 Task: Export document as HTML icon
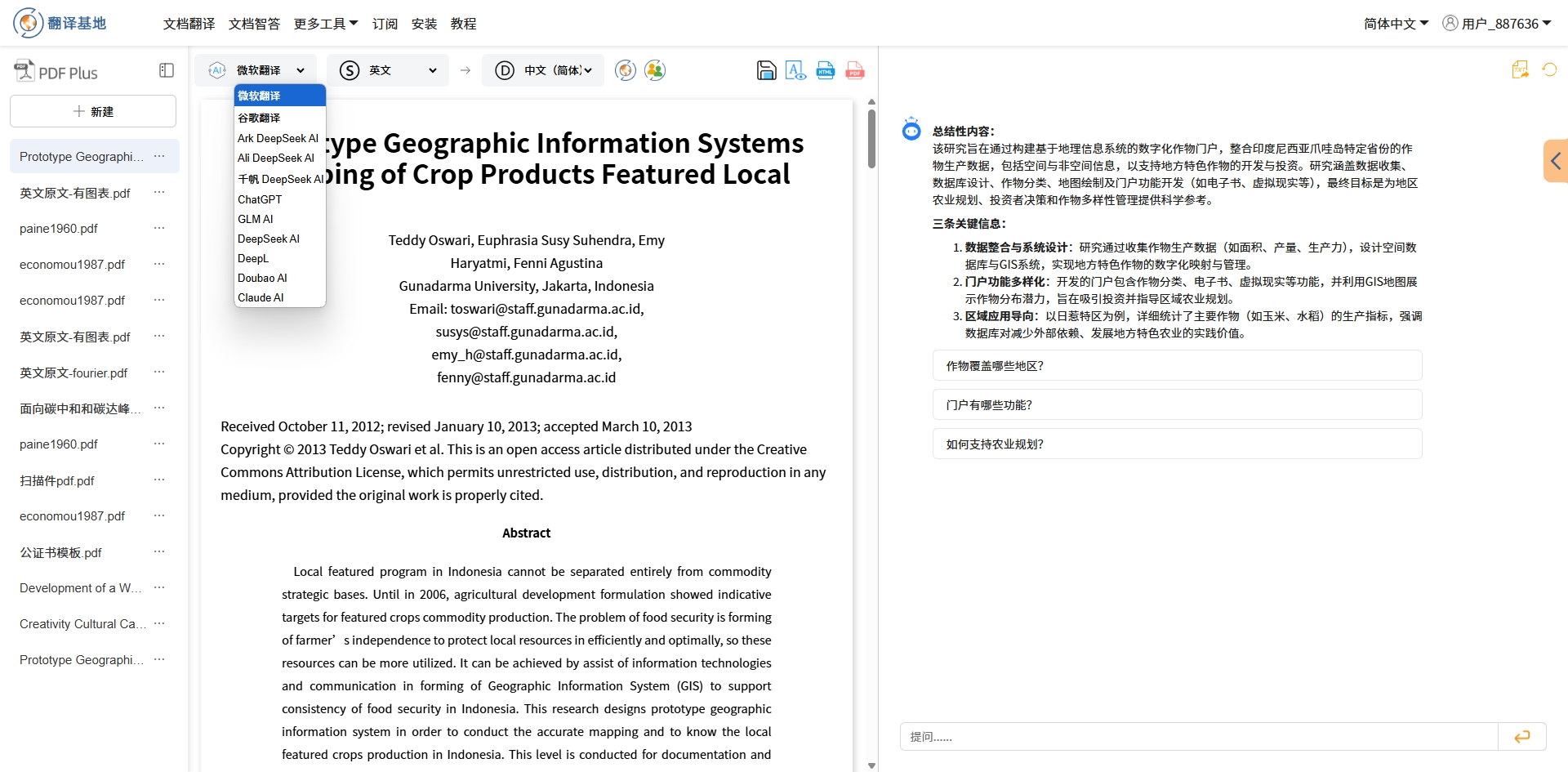(826, 70)
